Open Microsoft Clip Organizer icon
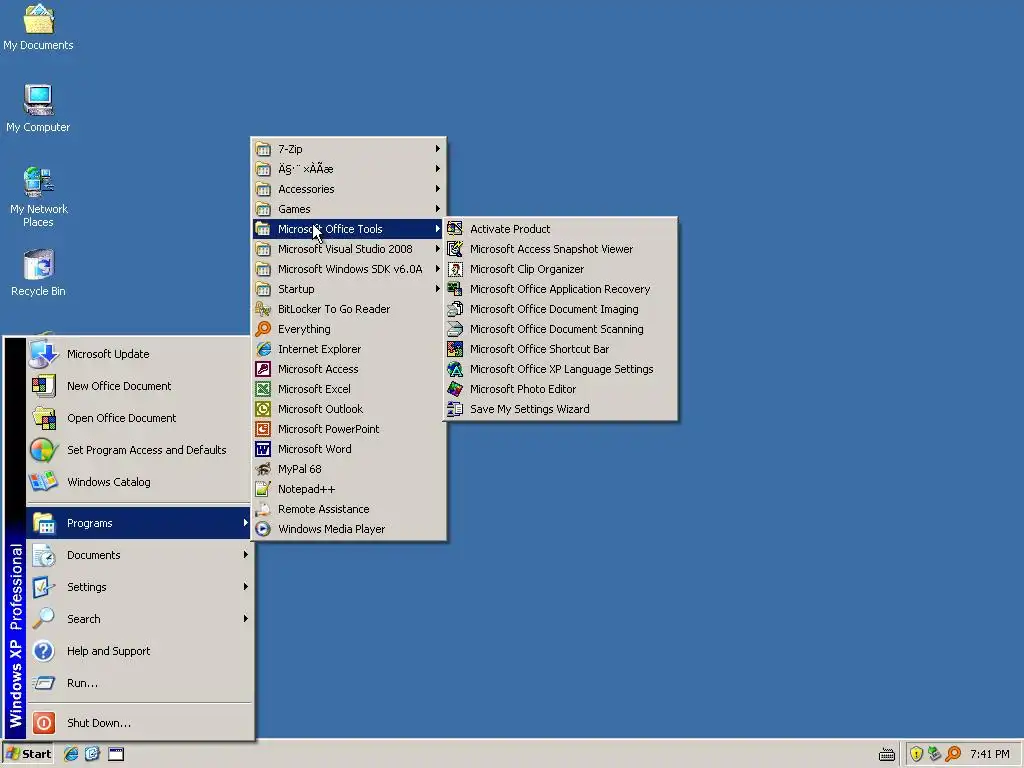Image resolution: width=1024 pixels, height=768 pixels. (x=455, y=269)
